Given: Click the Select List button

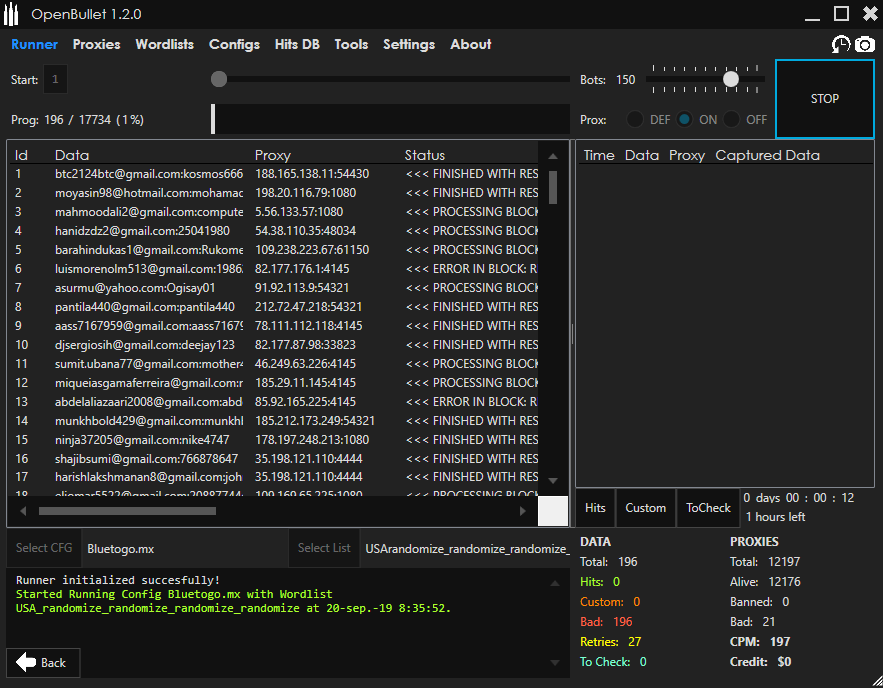Looking at the screenshot, I should 324,548.
